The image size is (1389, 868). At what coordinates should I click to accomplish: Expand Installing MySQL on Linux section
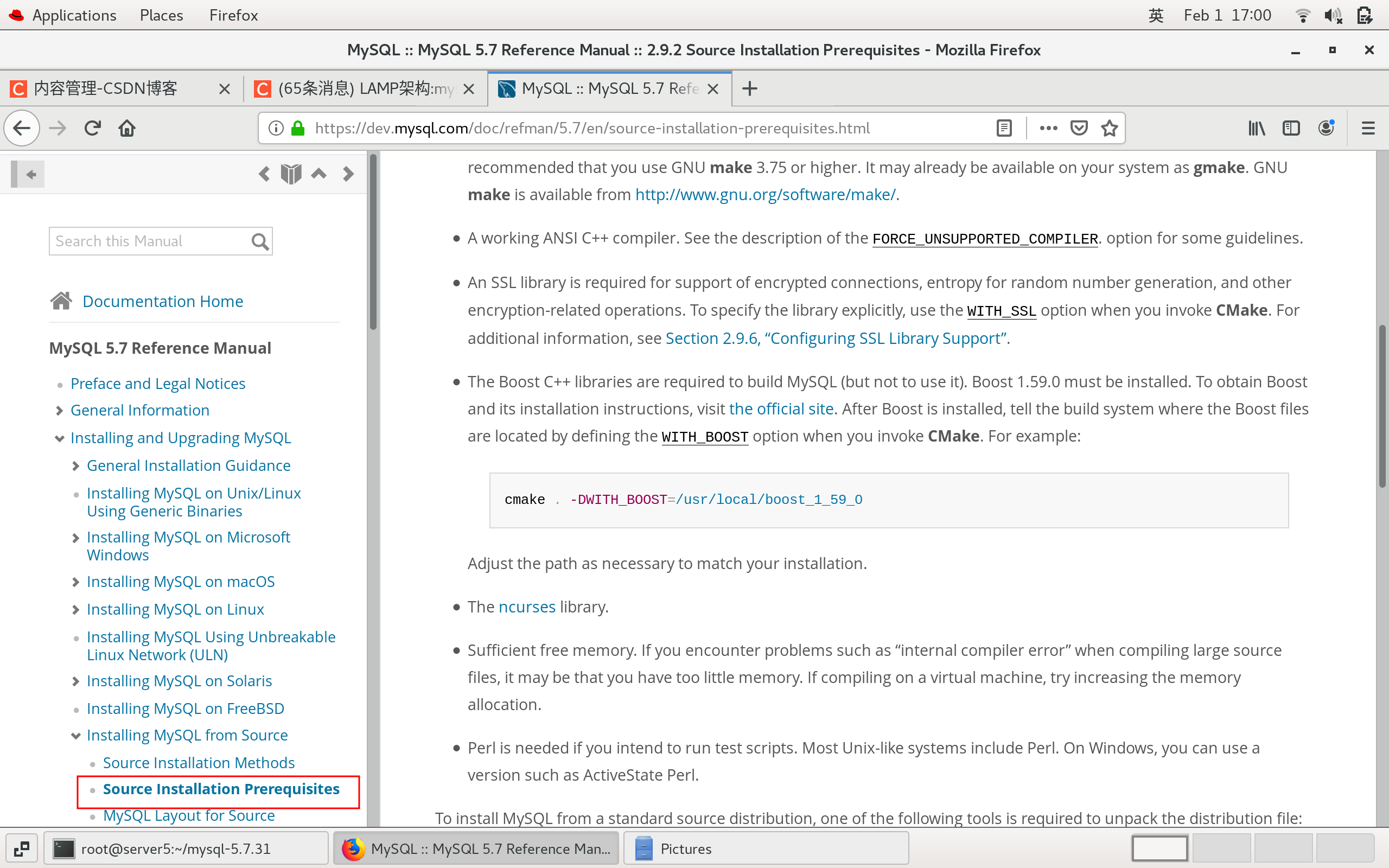(76, 610)
